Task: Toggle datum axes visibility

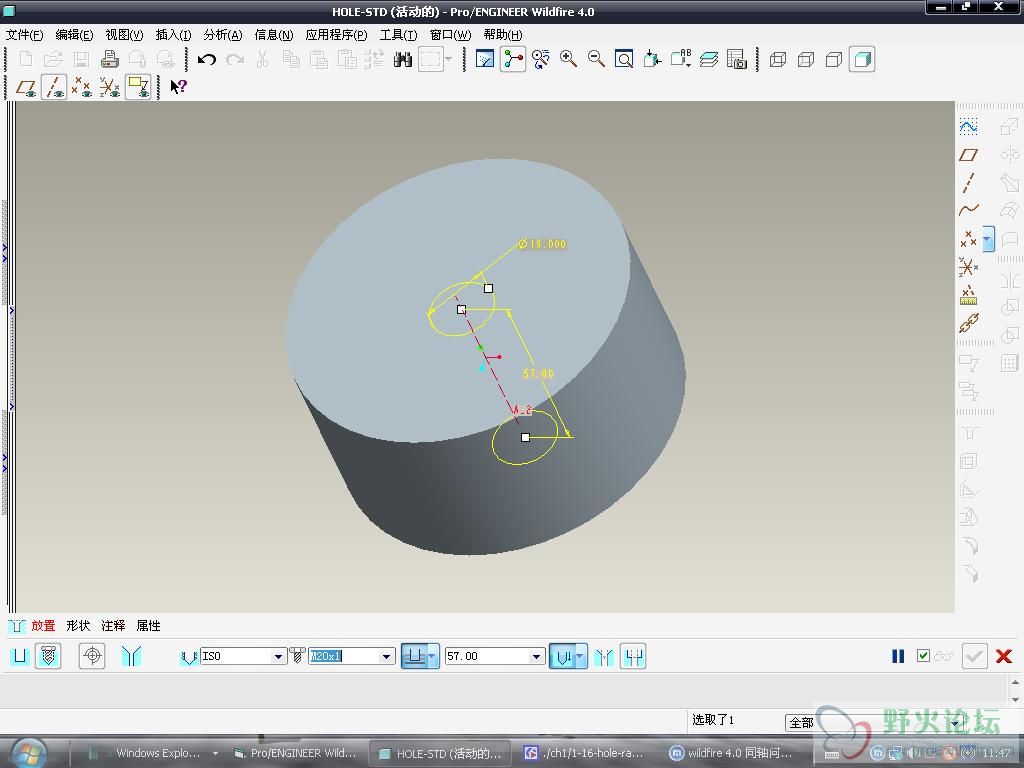Action: click(54, 87)
